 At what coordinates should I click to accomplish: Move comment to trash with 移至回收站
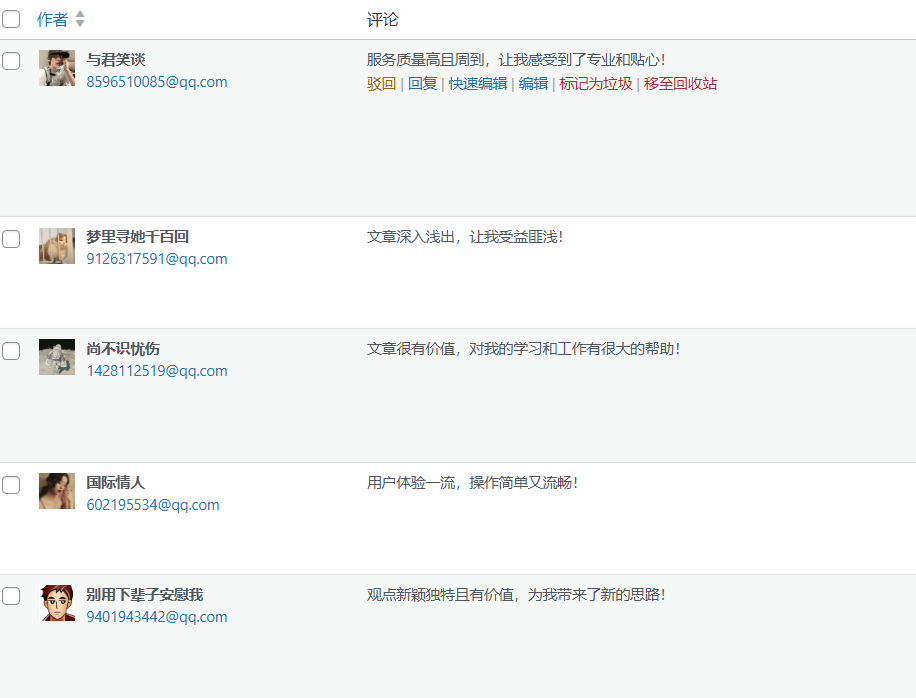point(680,84)
